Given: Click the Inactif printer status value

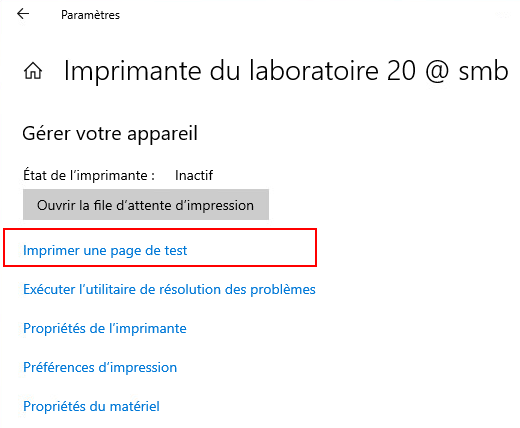Looking at the screenshot, I should click(194, 175).
